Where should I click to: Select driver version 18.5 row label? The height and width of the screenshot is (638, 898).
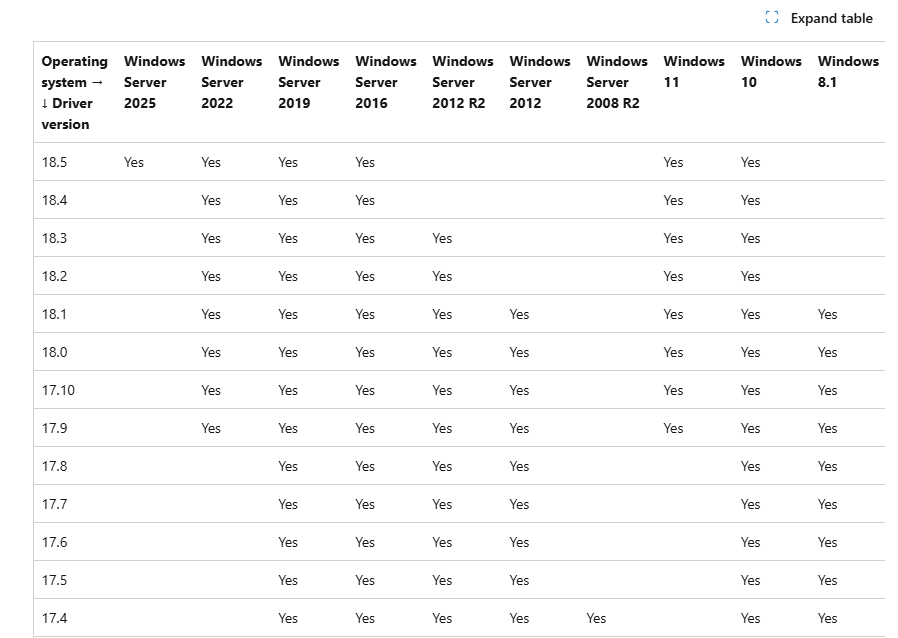coord(54,162)
